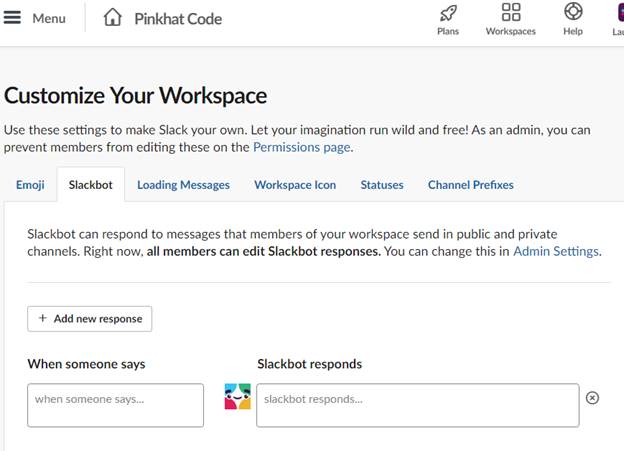Focus the 'slackbot responds...' input field
Screen dimensions: 624x451
[x=418, y=405]
